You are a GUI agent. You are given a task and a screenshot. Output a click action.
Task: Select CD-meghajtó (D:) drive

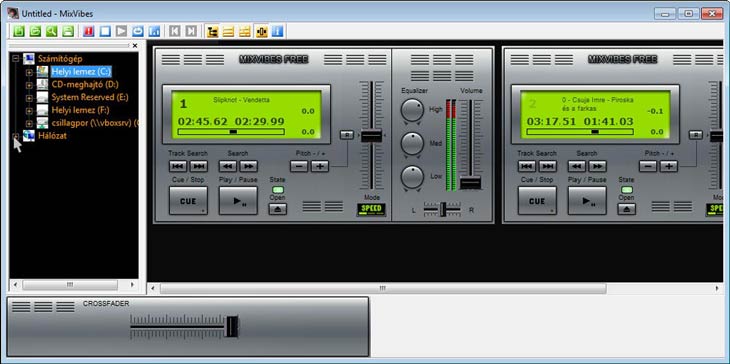coord(85,84)
